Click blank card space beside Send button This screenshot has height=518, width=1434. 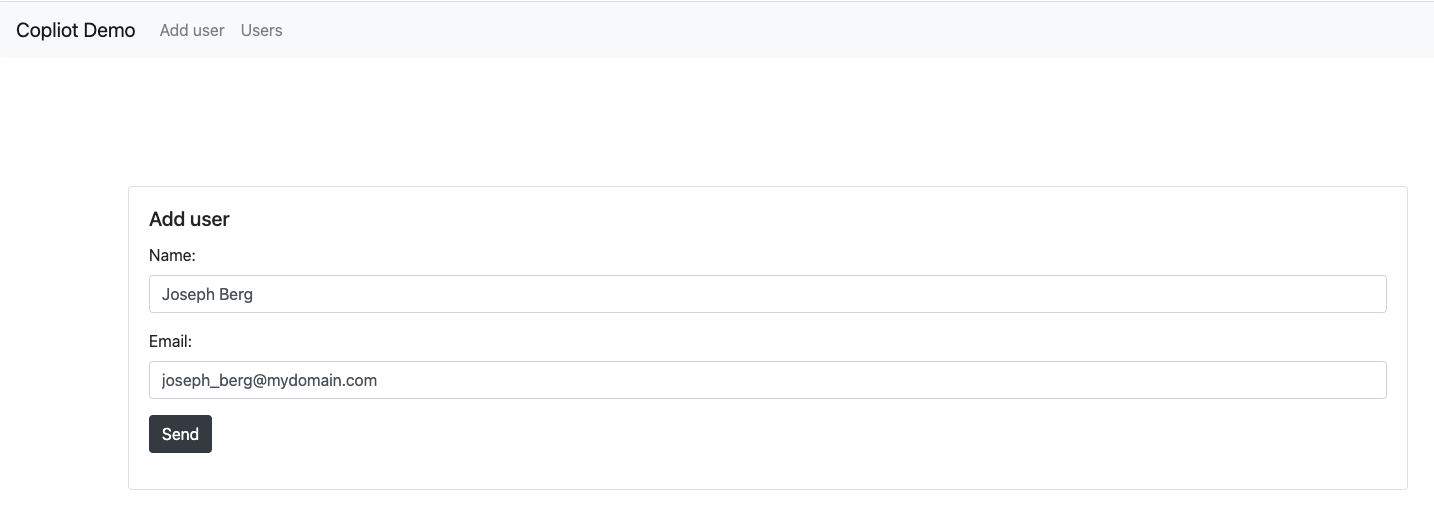click(x=800, y=434)
